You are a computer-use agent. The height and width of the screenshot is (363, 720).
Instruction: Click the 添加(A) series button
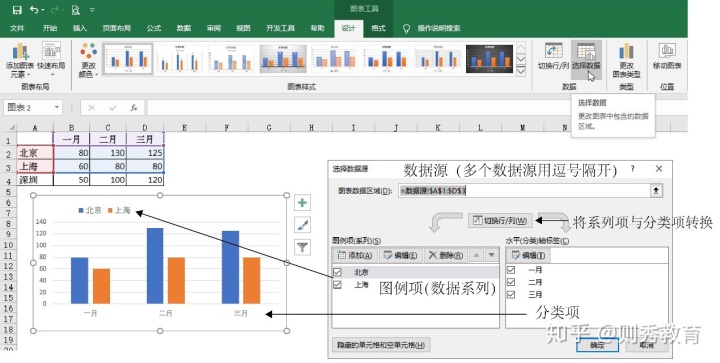tap(354, 255)
